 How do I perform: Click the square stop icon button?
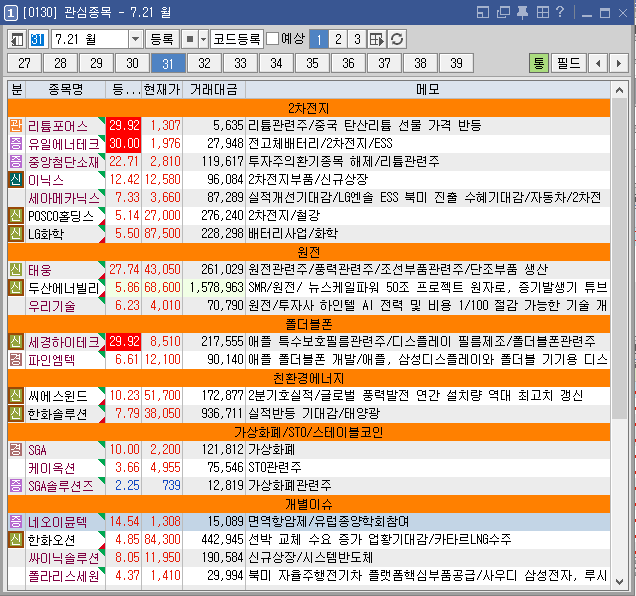pyautogui.click(x=190, y=39)
